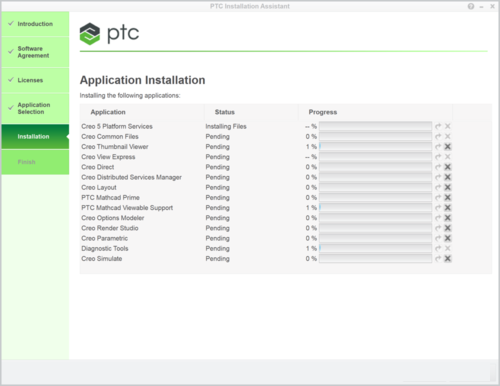Cancel the Creo Render Studio installation
This screenshot has width=500, height=386.
coord(448,228)
